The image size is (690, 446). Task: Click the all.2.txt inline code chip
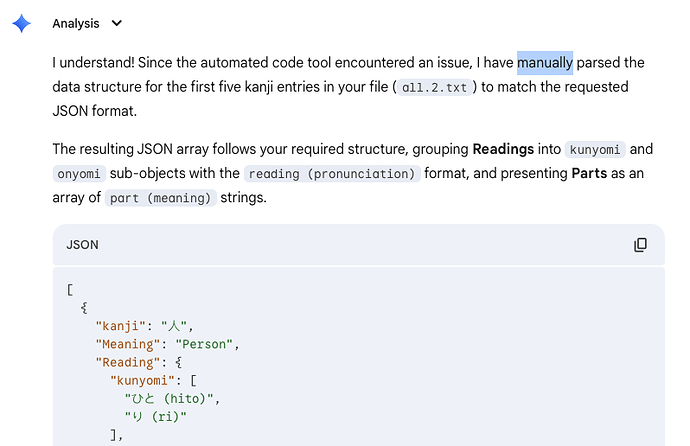click(x=434, y=87)
